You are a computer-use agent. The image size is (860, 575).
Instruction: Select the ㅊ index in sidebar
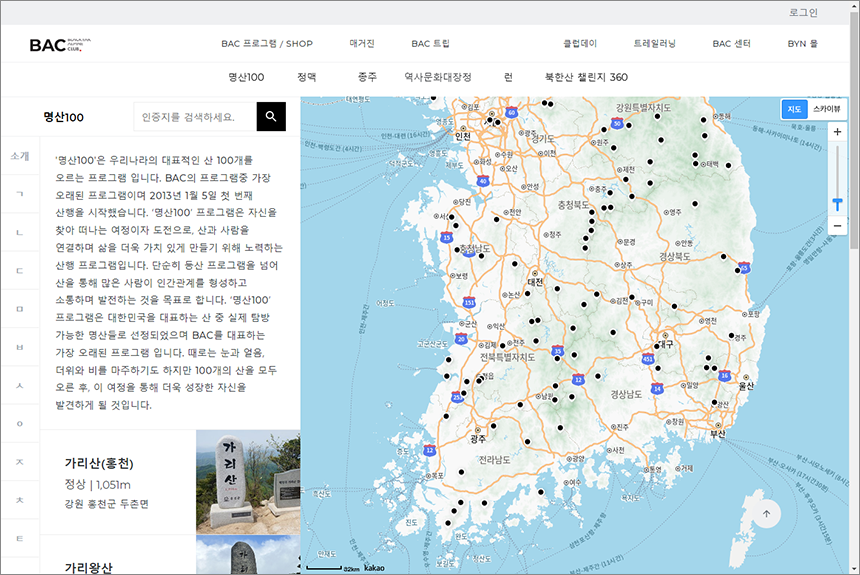pos(20,500)
